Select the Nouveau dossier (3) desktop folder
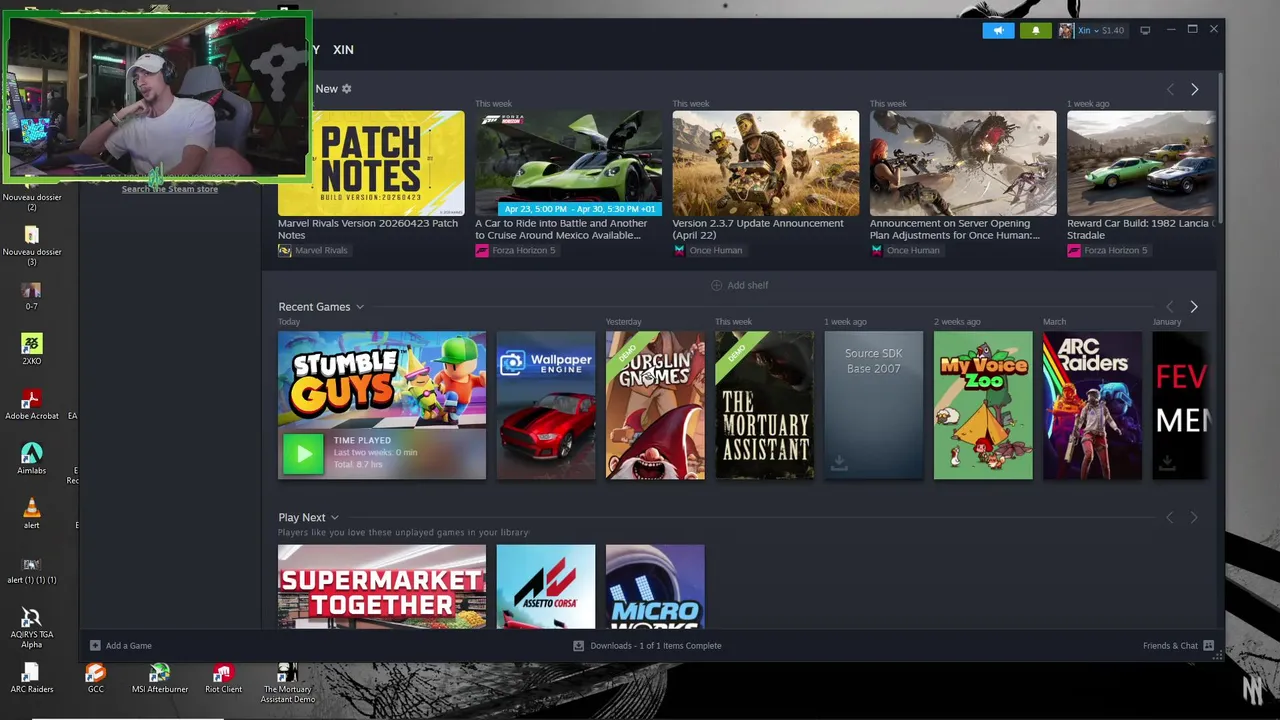The width and height of the screenshot is (1280, 720). [31, 245]
